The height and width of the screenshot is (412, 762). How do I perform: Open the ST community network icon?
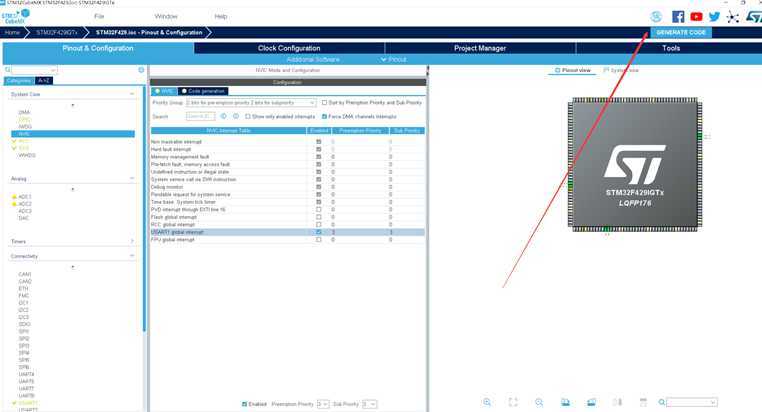click(732, 17)
